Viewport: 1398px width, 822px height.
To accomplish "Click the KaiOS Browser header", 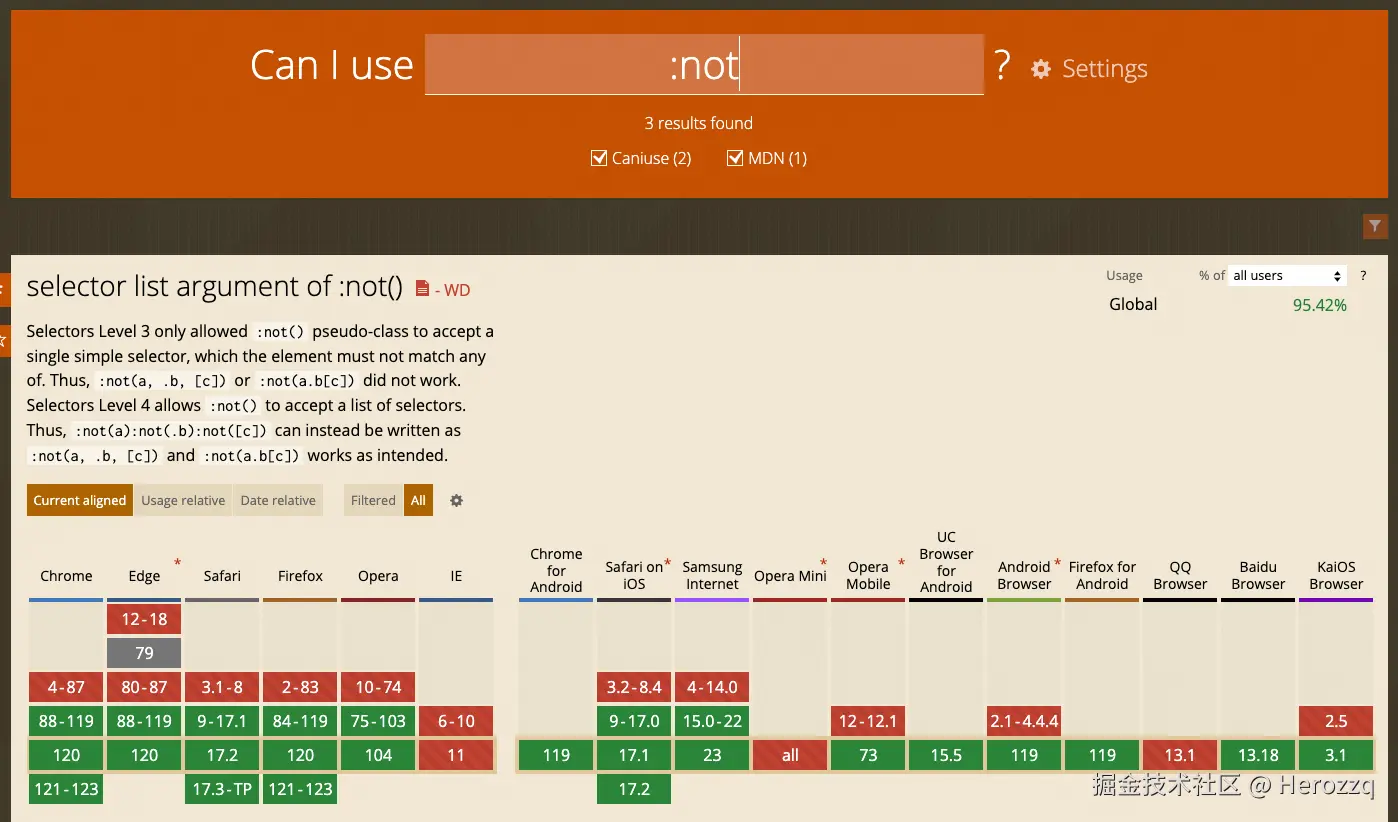I will (1336, 575).
